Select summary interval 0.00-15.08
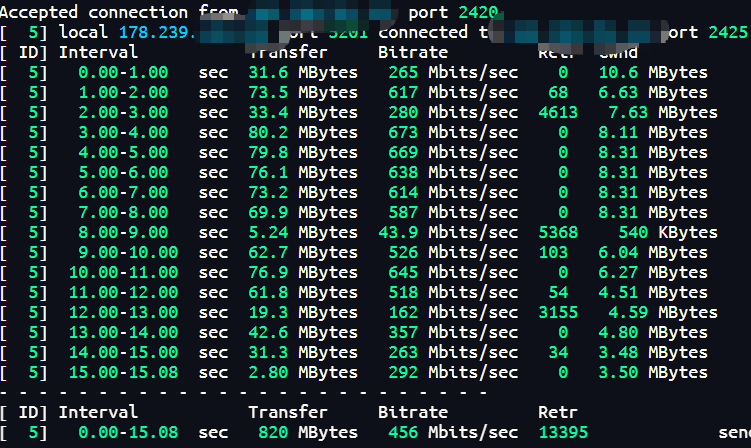This screenshot has height=448, width=751. tap(128, 432)
